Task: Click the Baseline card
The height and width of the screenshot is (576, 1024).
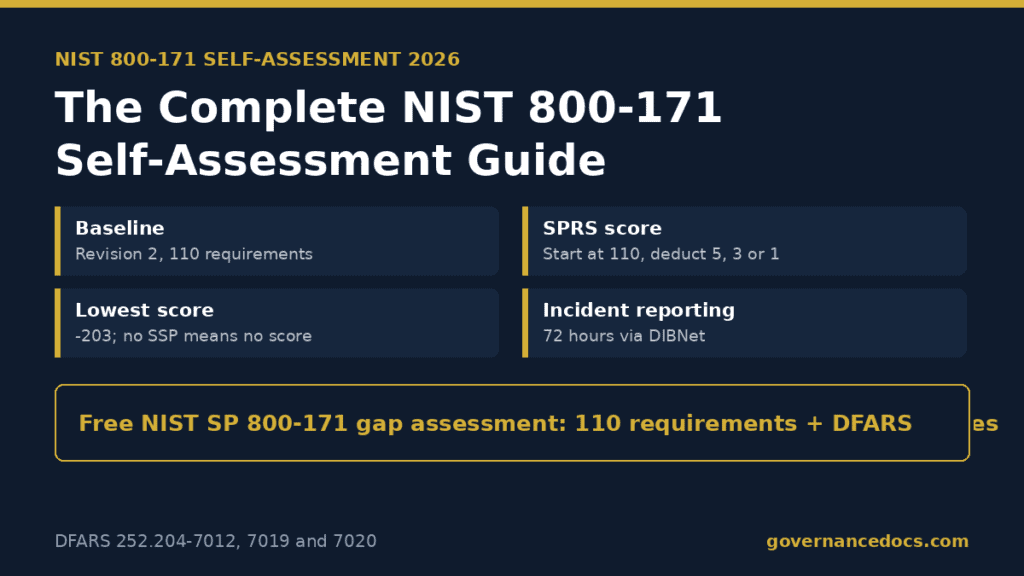Action: pos(277,241)
